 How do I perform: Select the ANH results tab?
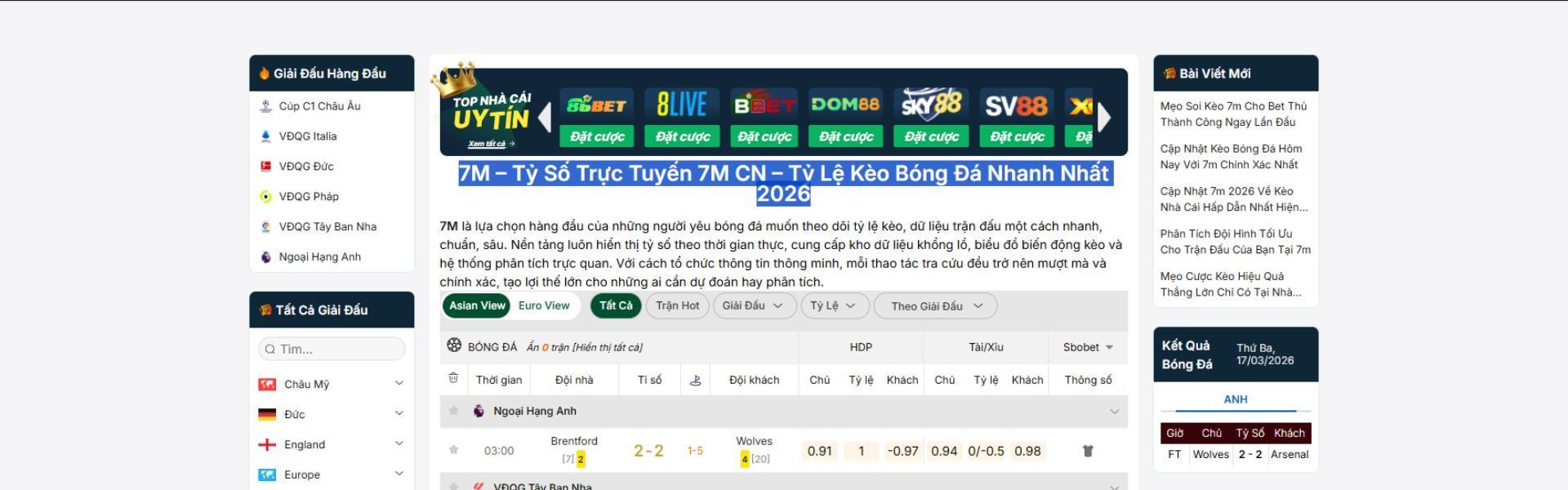coord(1235,399)
